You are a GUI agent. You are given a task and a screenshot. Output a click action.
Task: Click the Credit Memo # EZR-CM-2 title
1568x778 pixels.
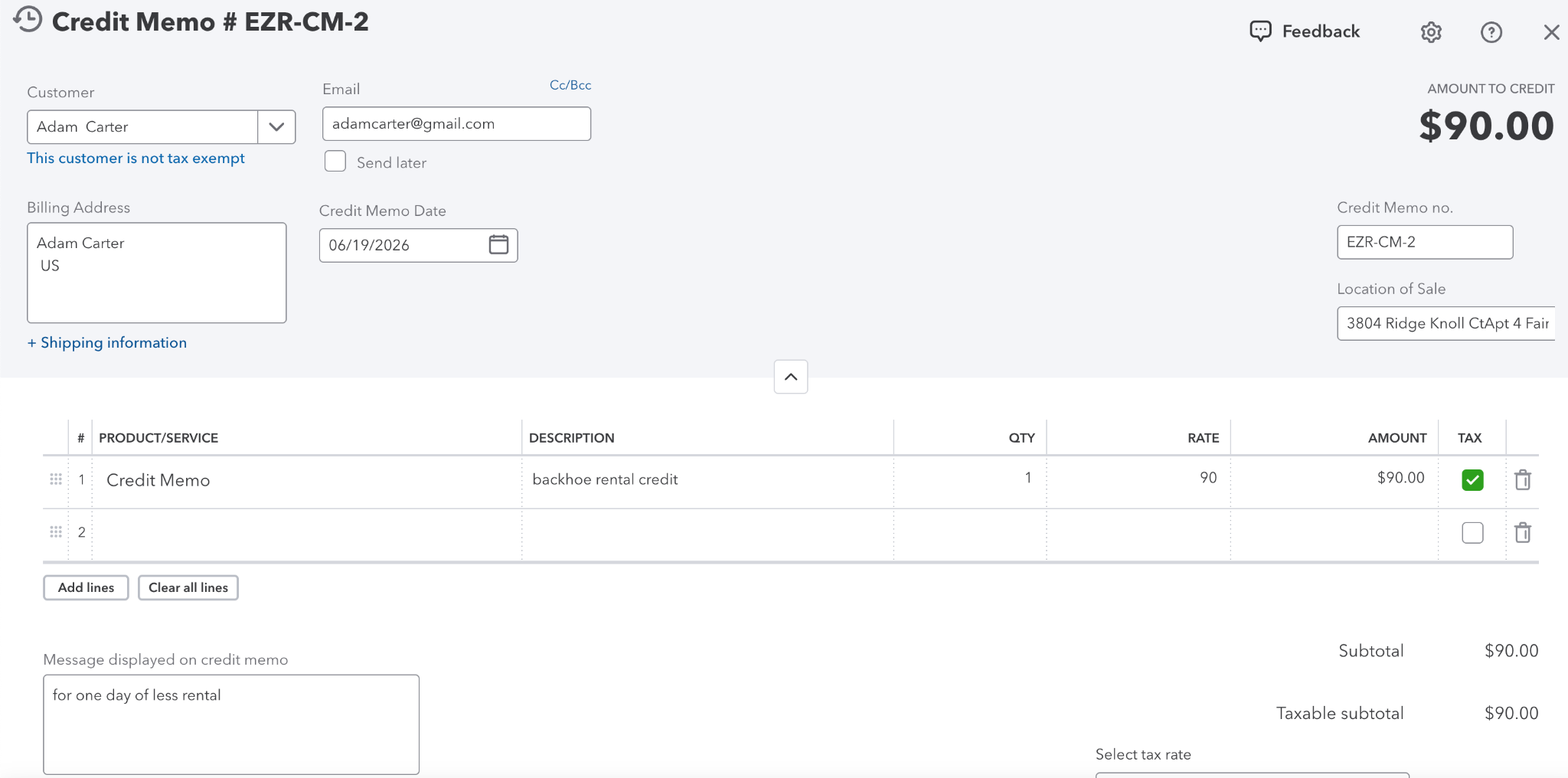pyautogui.click(x=210, y=21)
